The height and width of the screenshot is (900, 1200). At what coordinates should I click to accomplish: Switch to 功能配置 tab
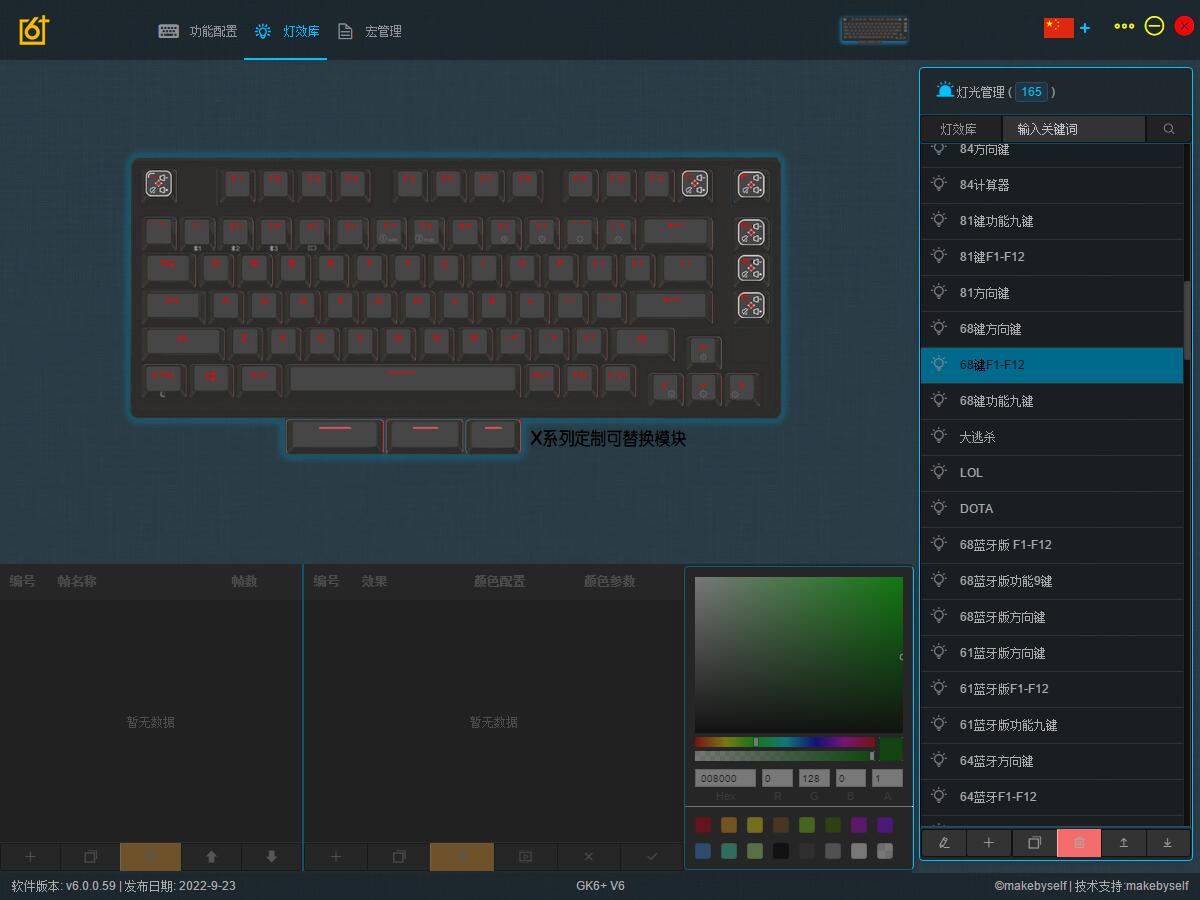[198, 31]
